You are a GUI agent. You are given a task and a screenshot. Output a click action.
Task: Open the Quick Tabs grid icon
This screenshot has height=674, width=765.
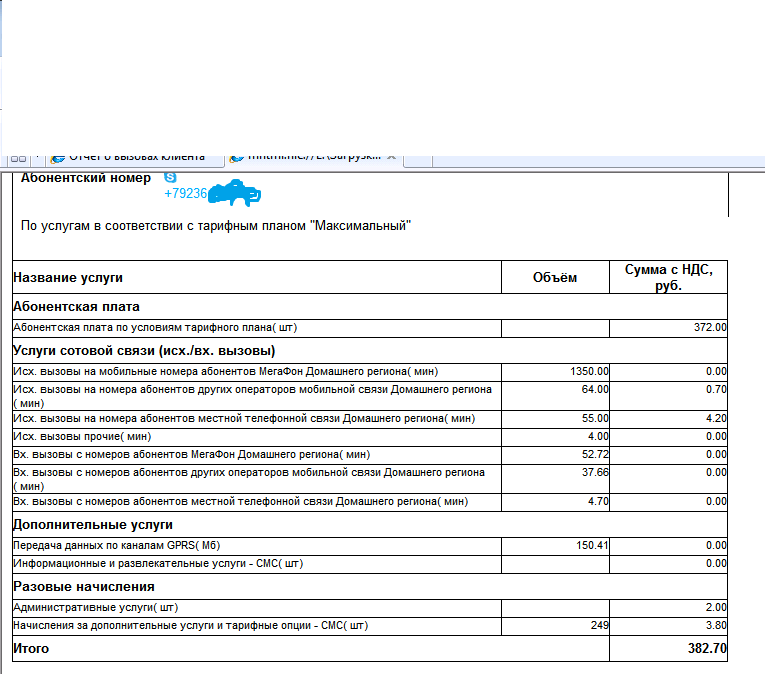coord(18,158)
